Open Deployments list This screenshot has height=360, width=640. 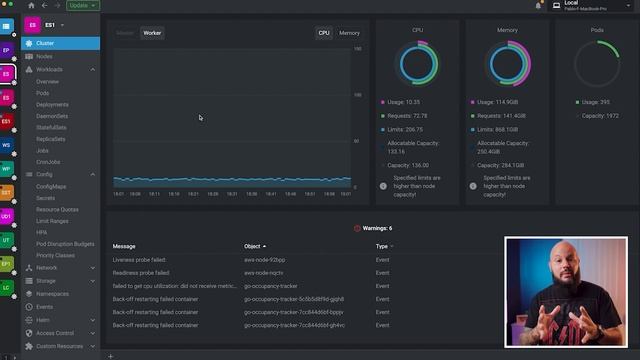[x=52, y=104]
